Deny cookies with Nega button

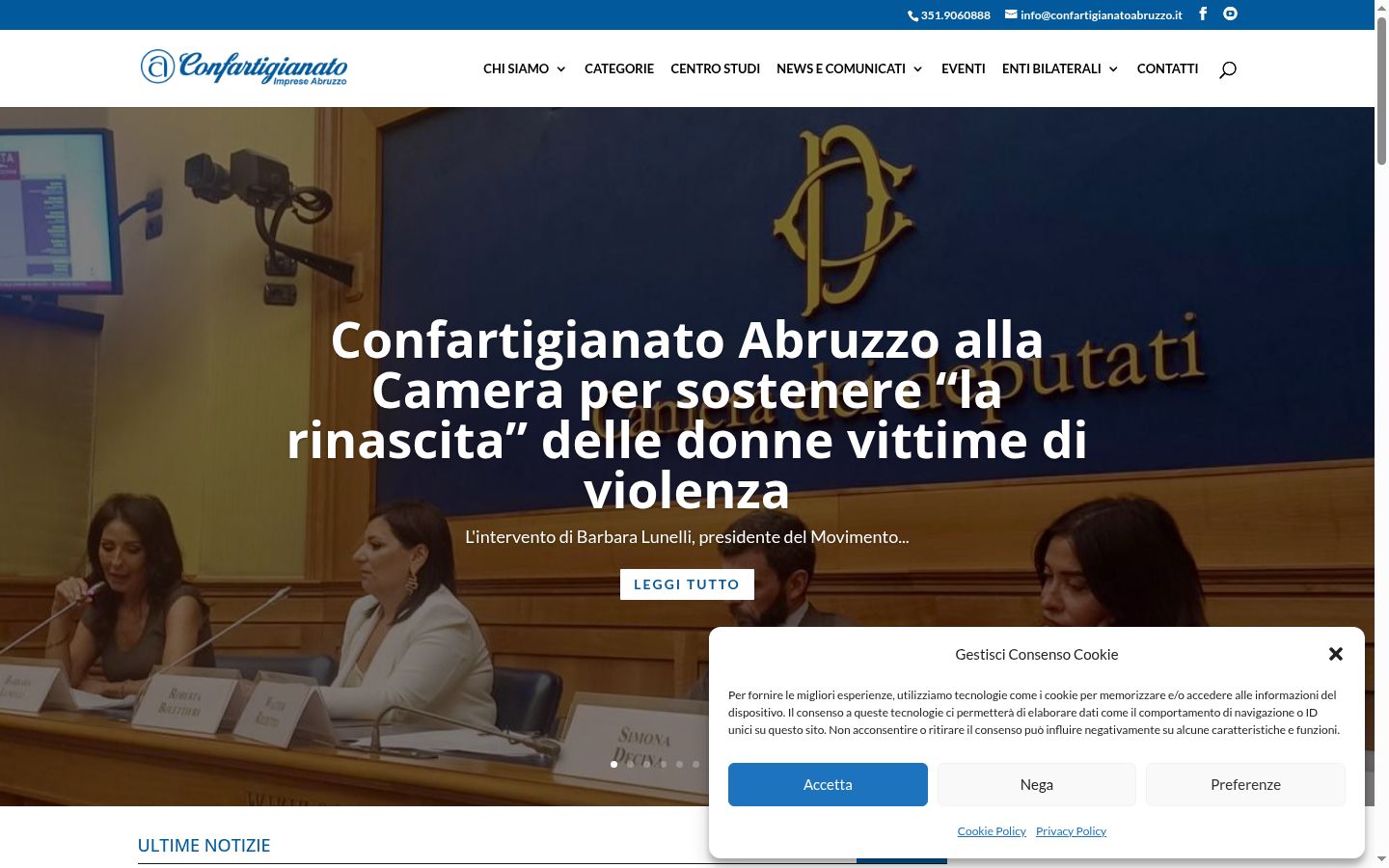click(1037, 784)
